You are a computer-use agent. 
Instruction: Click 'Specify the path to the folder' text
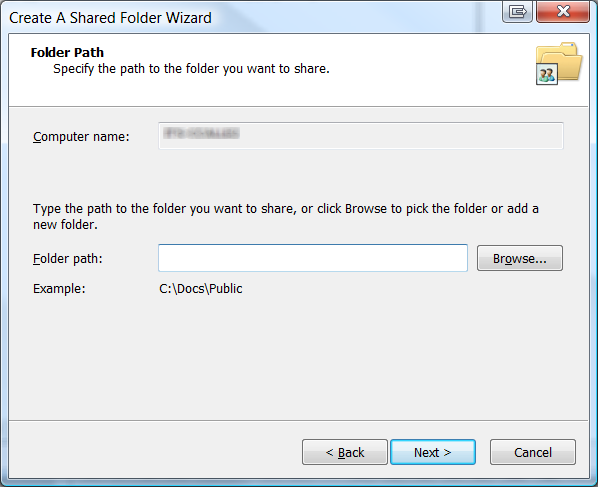pyautogui.click(x=191, y=69)
